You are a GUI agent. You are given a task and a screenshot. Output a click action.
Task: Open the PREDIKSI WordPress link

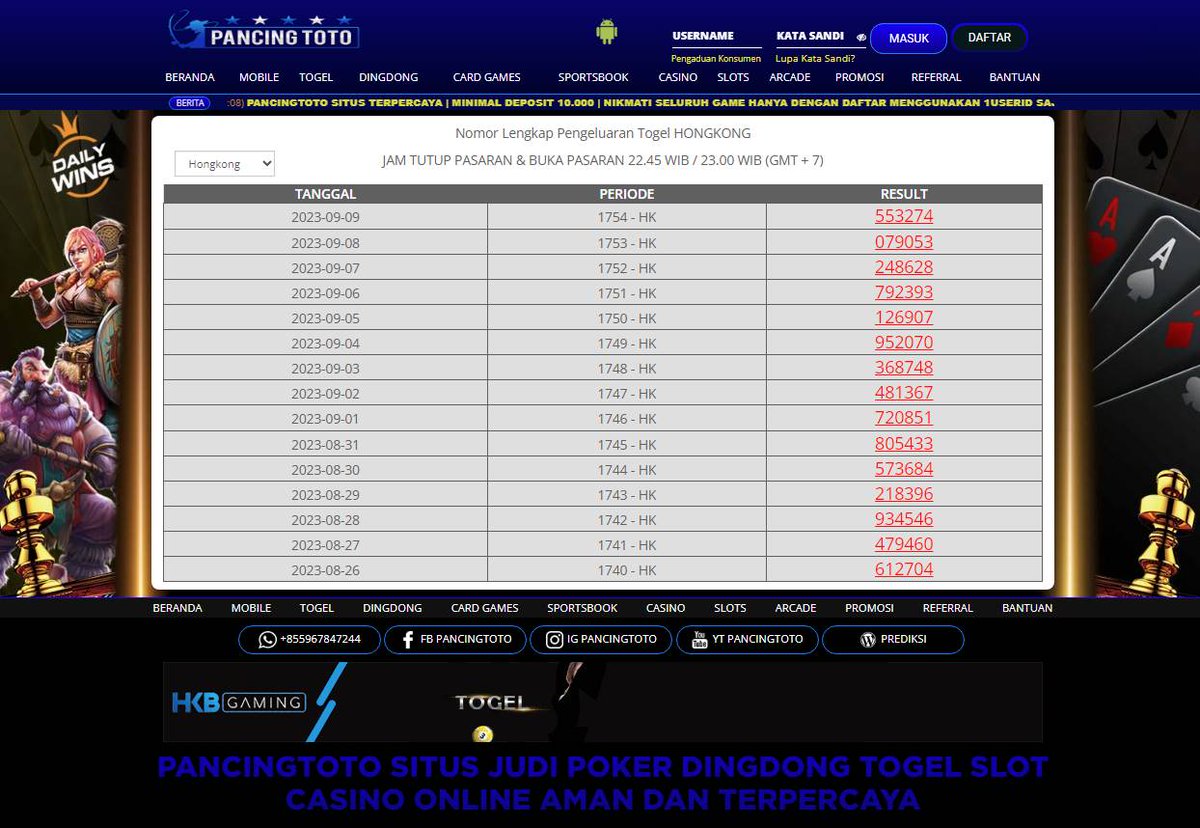[893, 639]
